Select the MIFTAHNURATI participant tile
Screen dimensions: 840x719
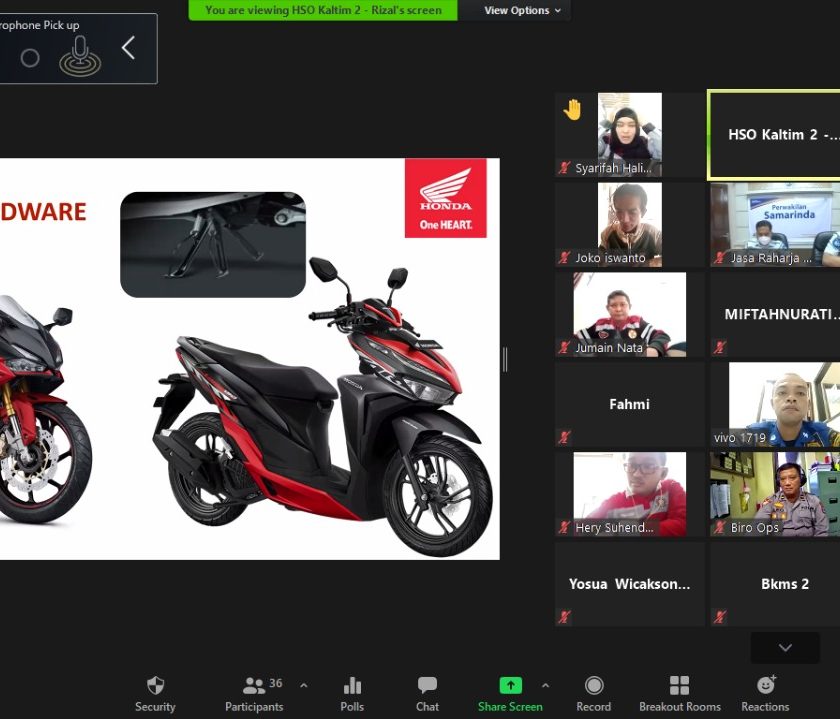coord(775,314)
